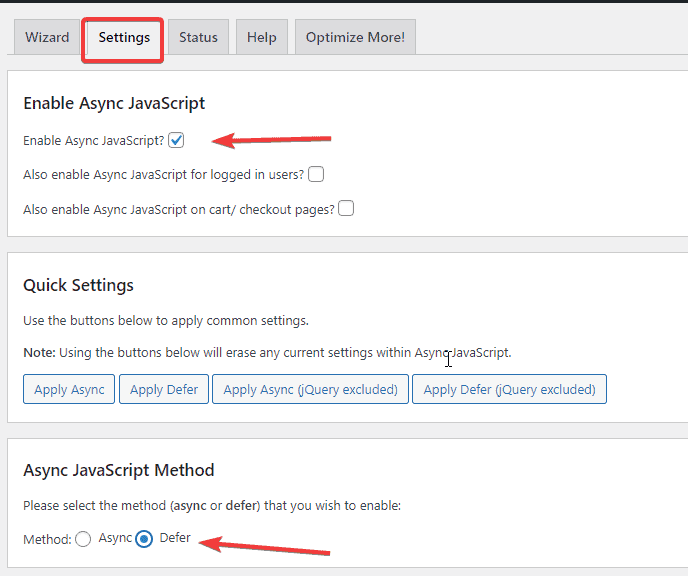Click the Note text about erasing settings

[x=267, y=353]
